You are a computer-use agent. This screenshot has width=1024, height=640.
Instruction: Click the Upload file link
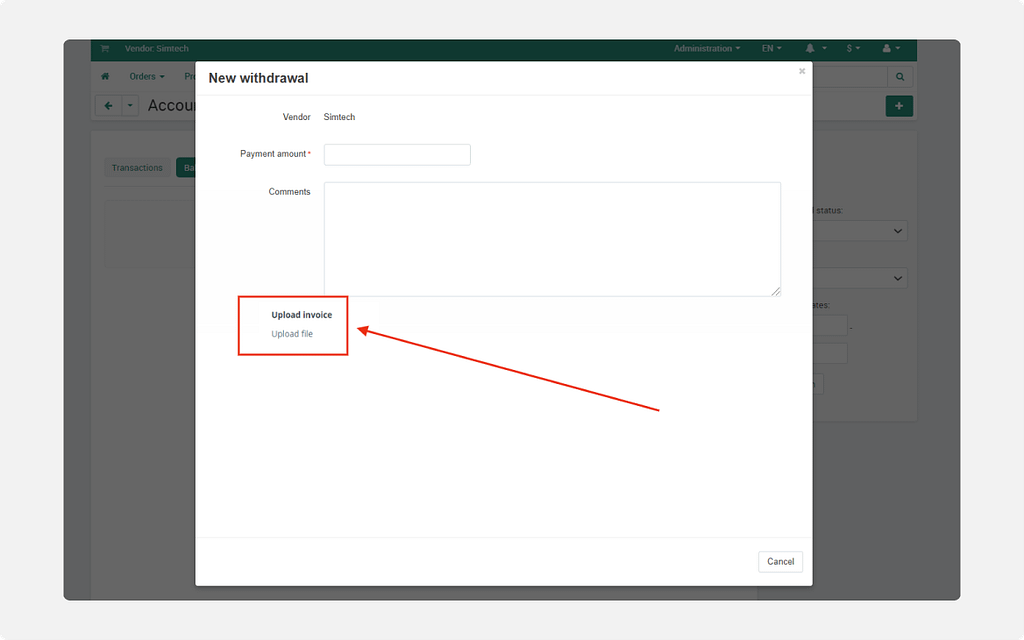[x=292, y=334]
